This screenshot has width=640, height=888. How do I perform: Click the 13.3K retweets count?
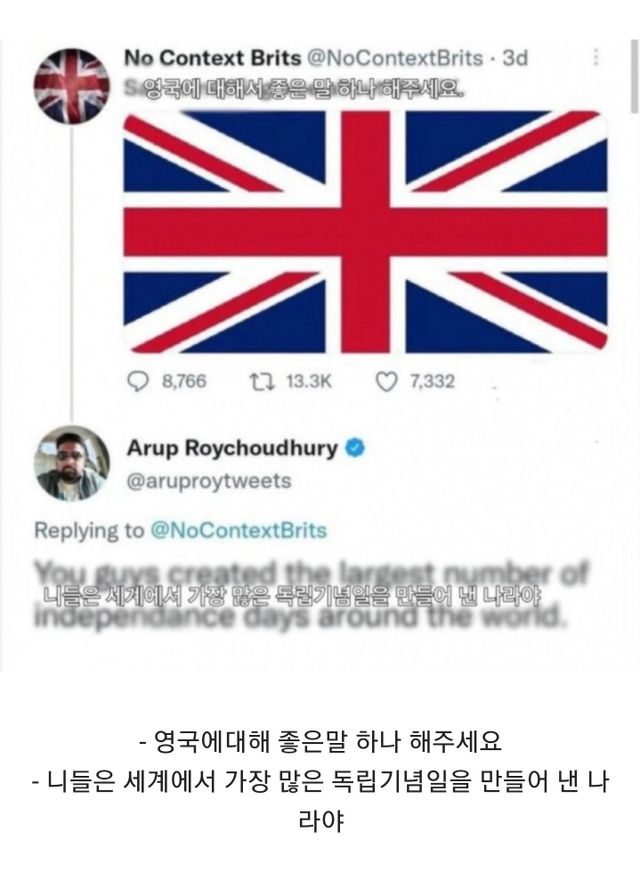pyautogui.click(x=309, y=381)
